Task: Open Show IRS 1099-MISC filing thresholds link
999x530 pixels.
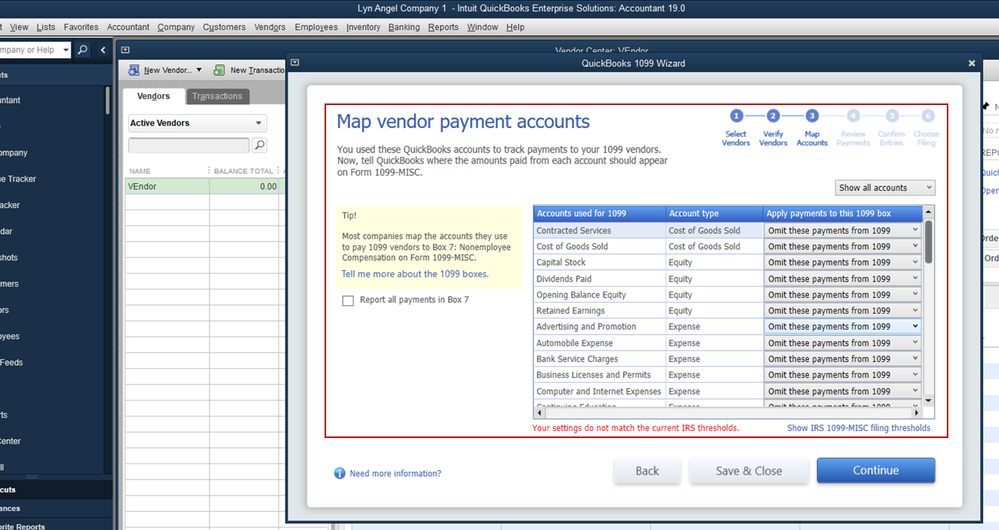Action: pos(858,428)
